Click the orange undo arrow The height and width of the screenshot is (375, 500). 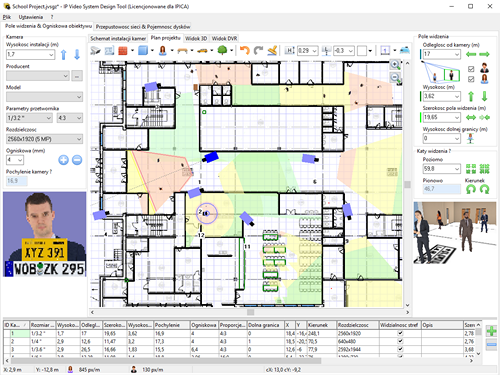[245, 50]
